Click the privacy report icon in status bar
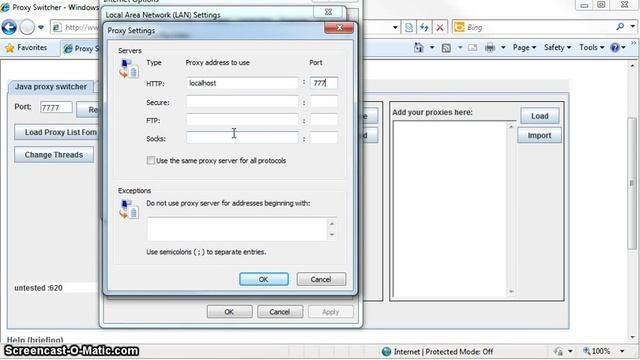Screen dimensions: 640x360 [558, 351]
